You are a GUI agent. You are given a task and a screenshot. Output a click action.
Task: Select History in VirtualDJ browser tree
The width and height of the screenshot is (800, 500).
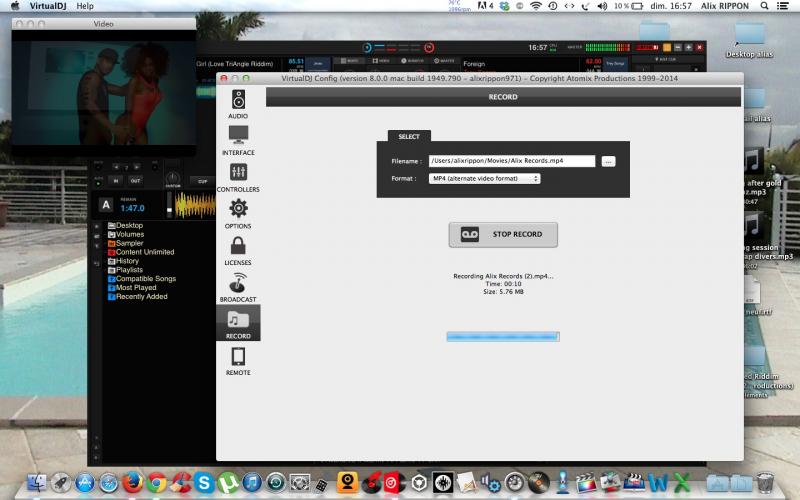coord(123,261)
